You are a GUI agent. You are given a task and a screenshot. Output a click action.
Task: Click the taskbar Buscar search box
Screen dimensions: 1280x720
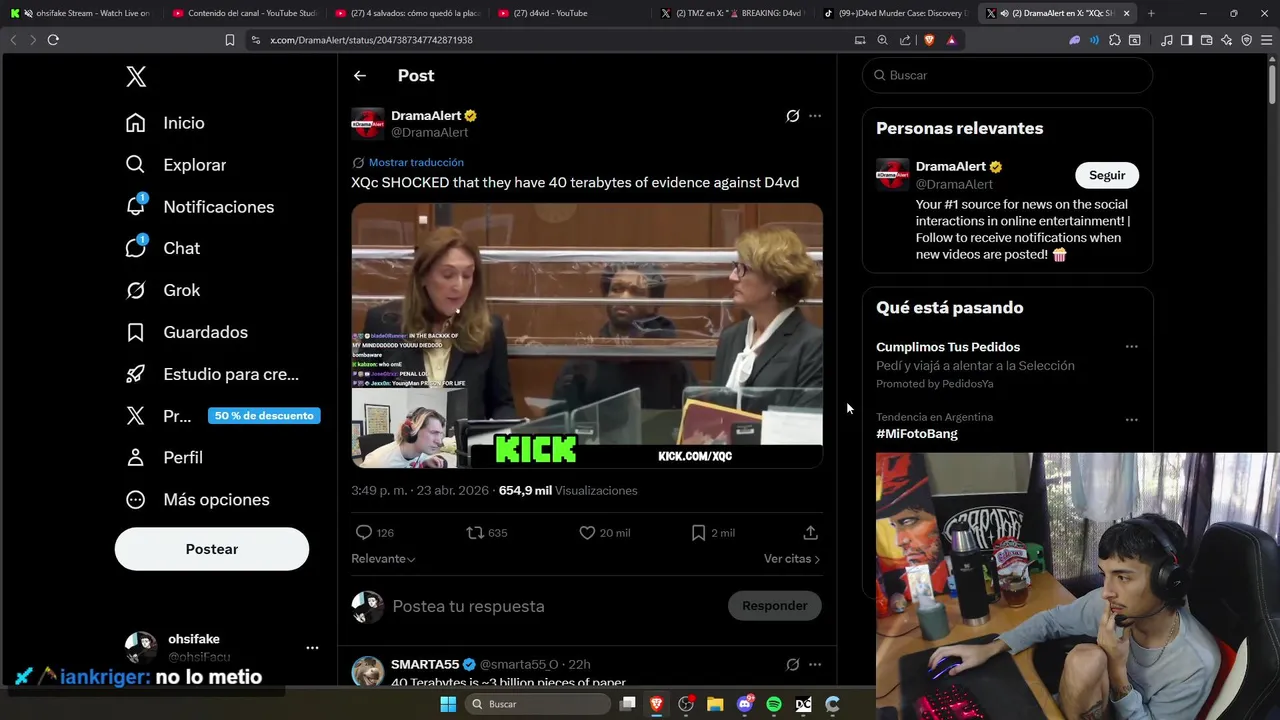pos(540,704)
